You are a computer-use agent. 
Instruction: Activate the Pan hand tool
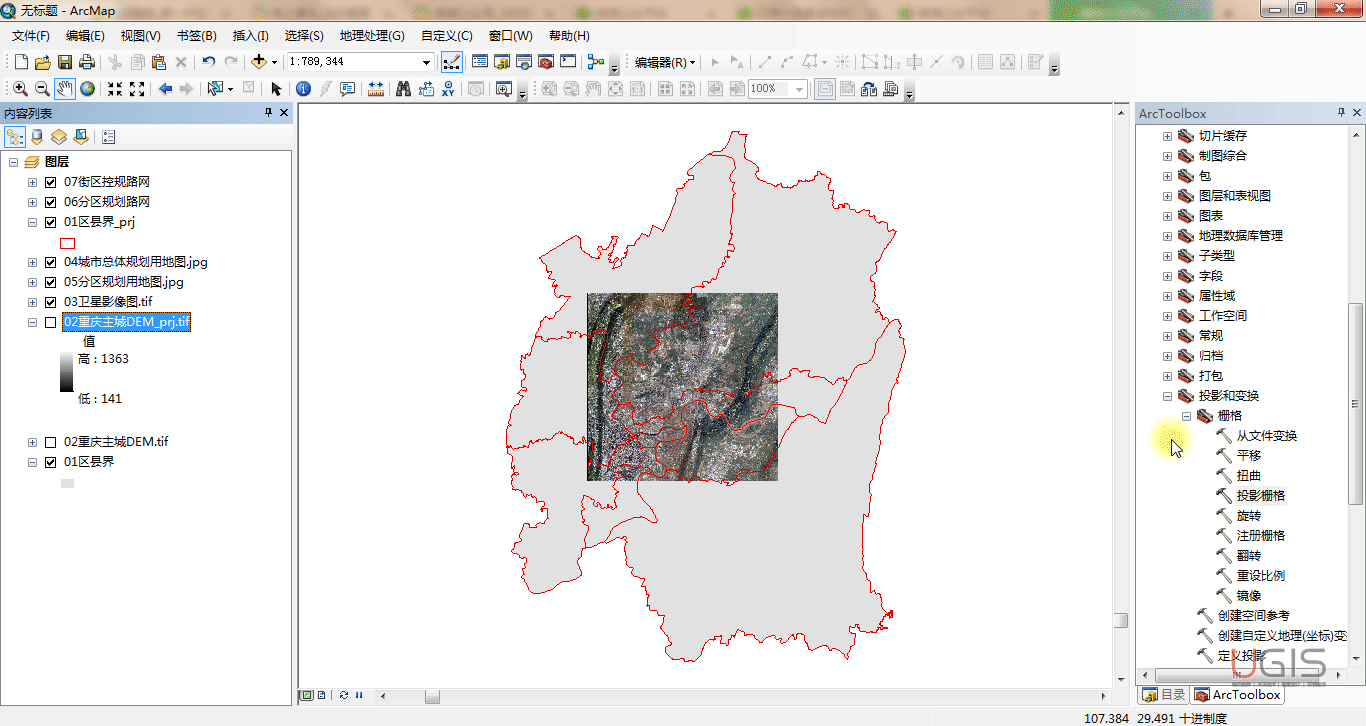(x=65, y=89)
